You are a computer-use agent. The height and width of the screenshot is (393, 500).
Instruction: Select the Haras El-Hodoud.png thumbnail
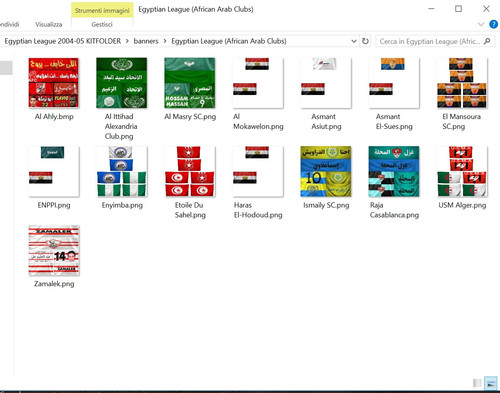click(x=258, y=171)
